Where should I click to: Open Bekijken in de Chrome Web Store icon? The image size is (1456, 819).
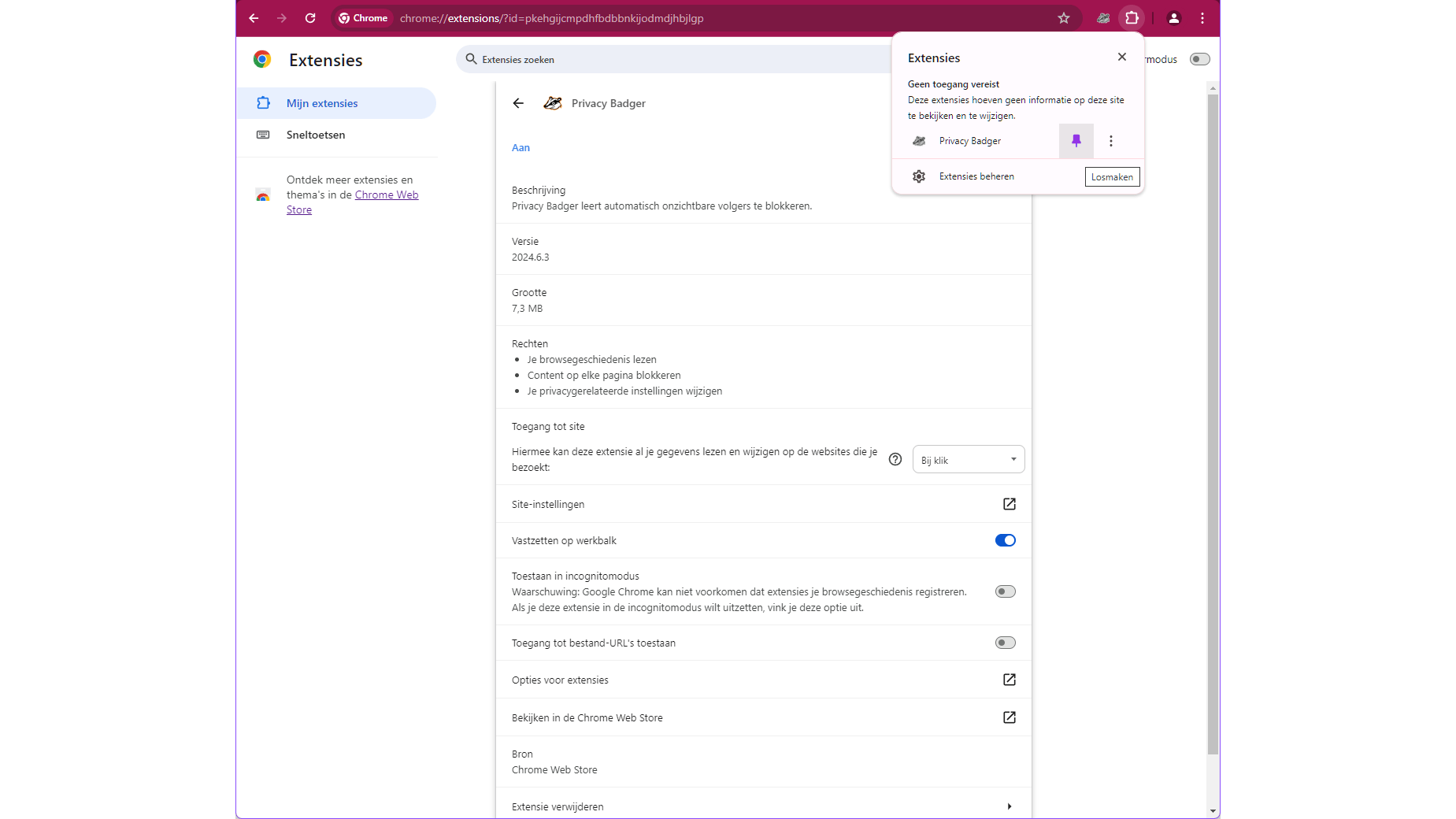click(1010, 717)
